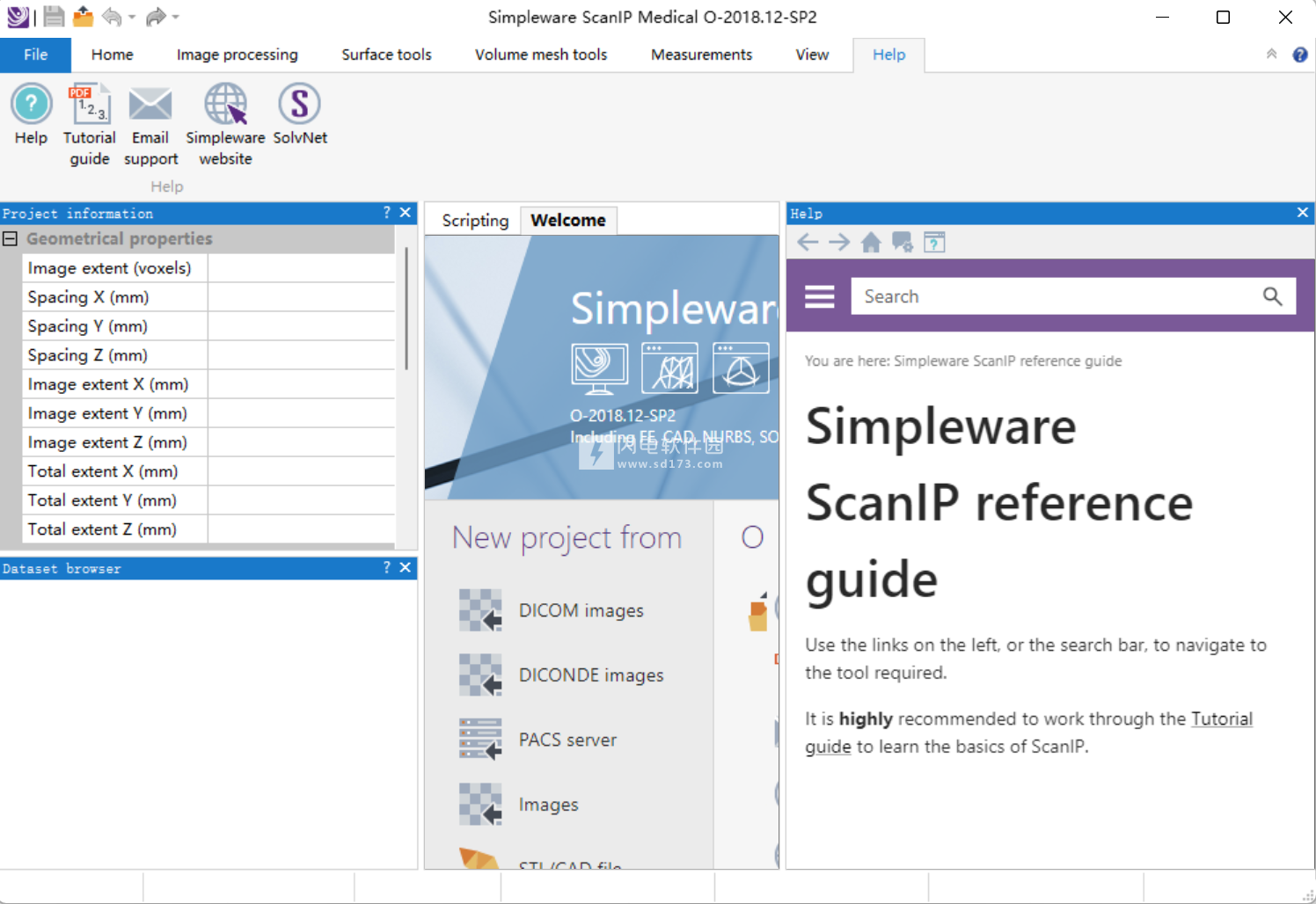Close the Dataset browser panel
Viewport: 1316px width, 904px height.
(406, 568)
